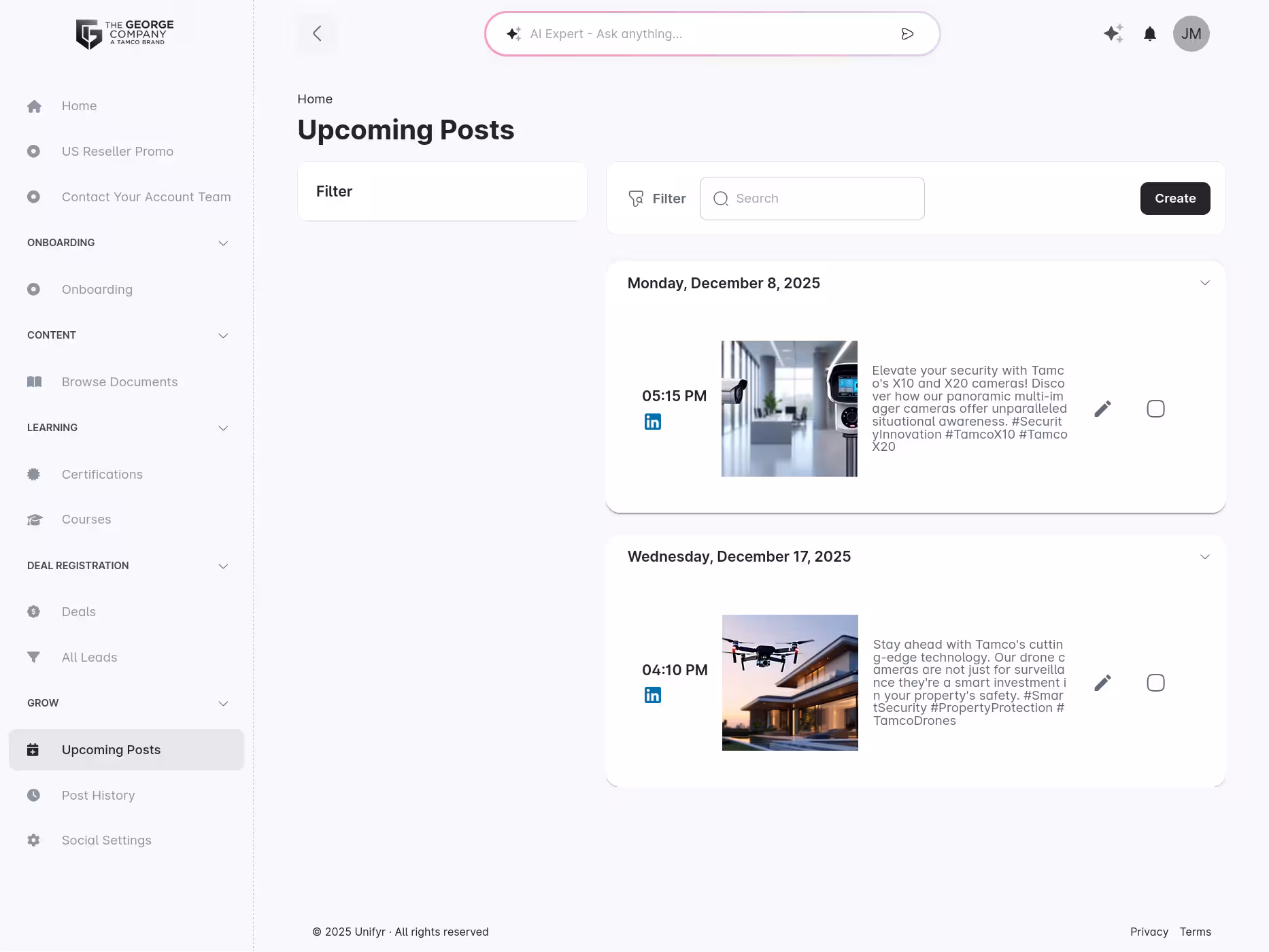Click the All Leads funnel icon
Image resolution: width=1269 pixels, height=952 pixels.
click(34, 657)
